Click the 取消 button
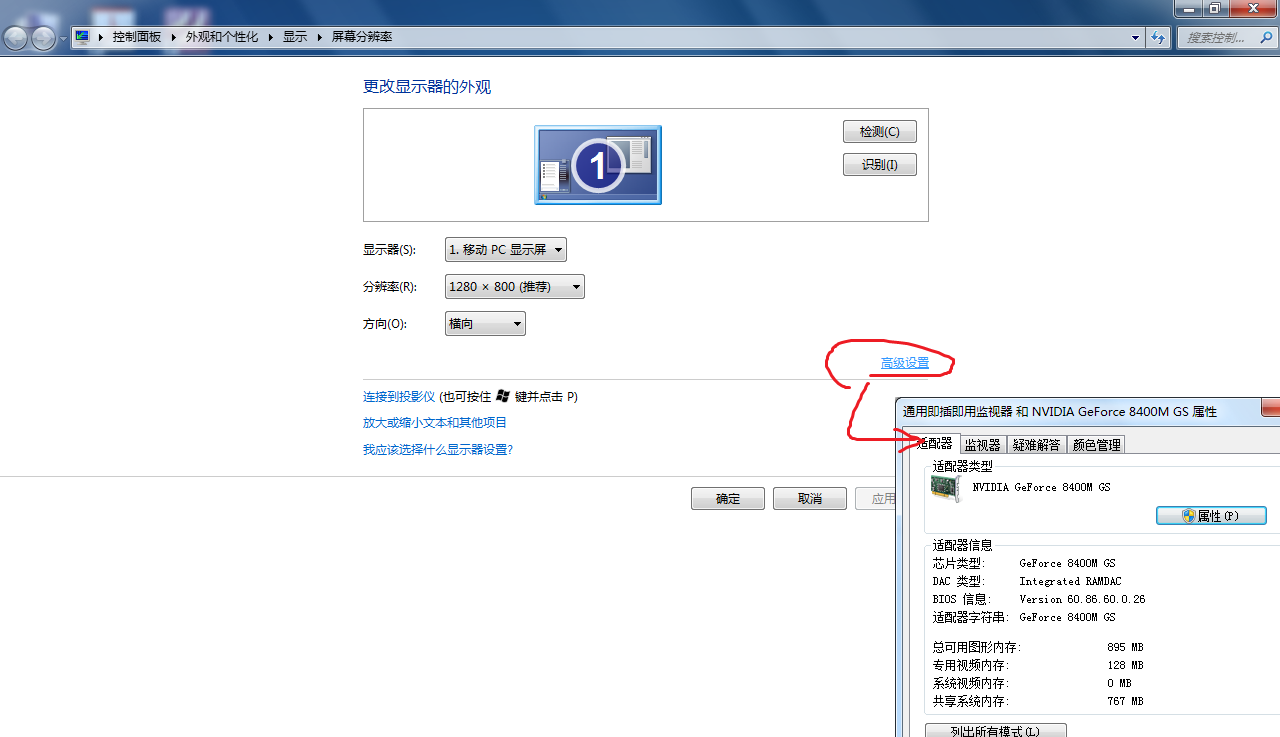 click(x=810, y=499)
